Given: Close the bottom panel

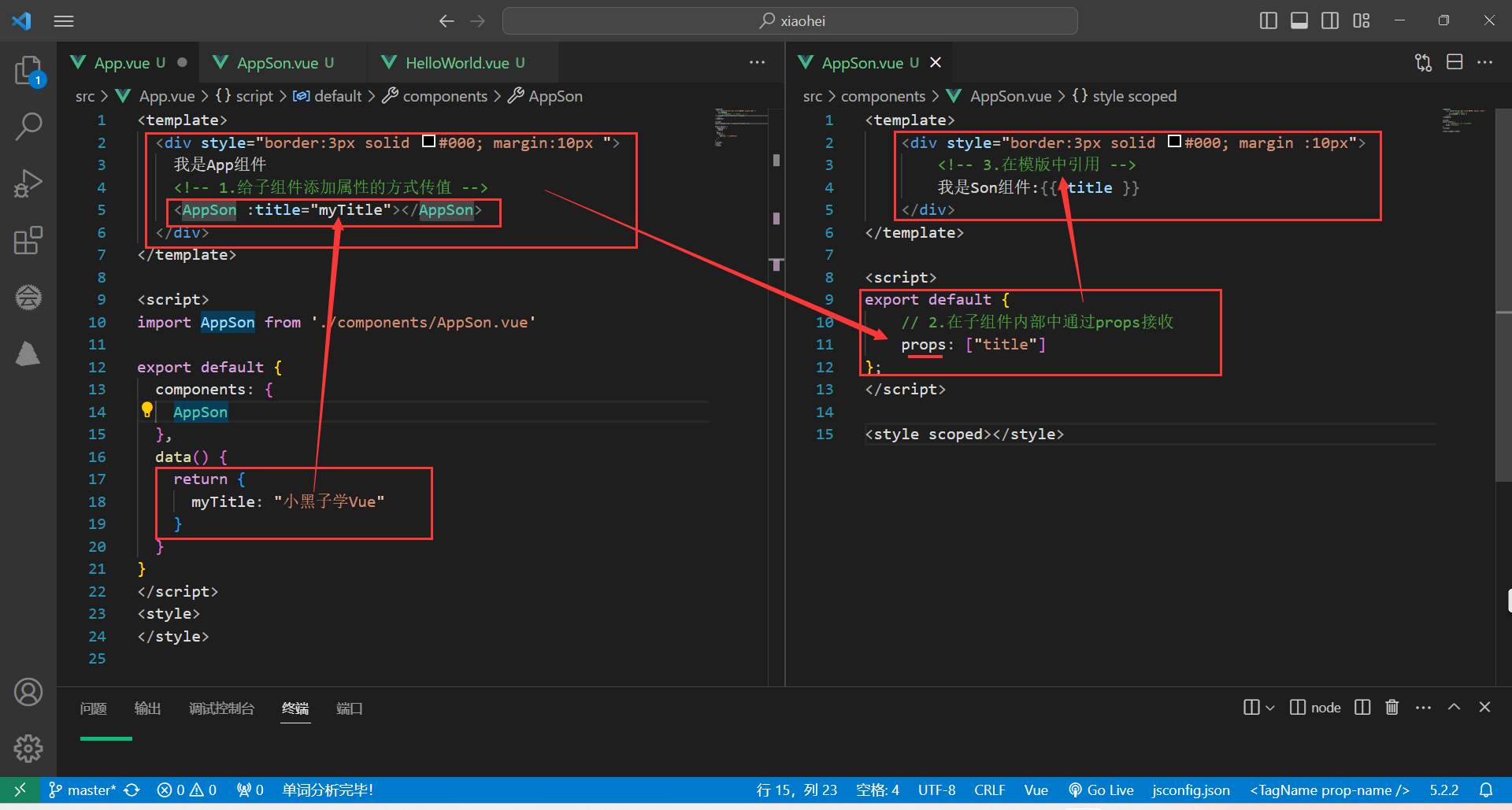Looking at the screenshot, I should [1484, 708].
